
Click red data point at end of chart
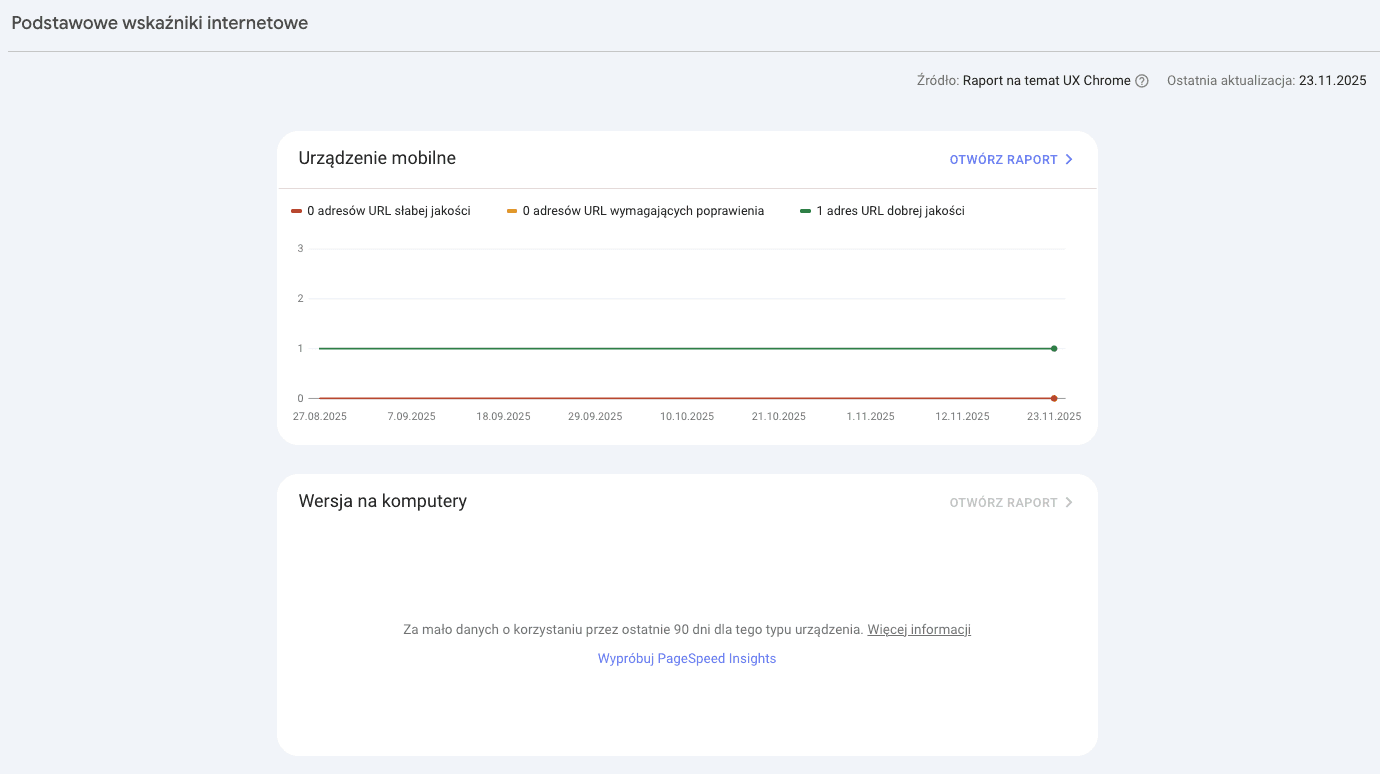point(1054,398)
